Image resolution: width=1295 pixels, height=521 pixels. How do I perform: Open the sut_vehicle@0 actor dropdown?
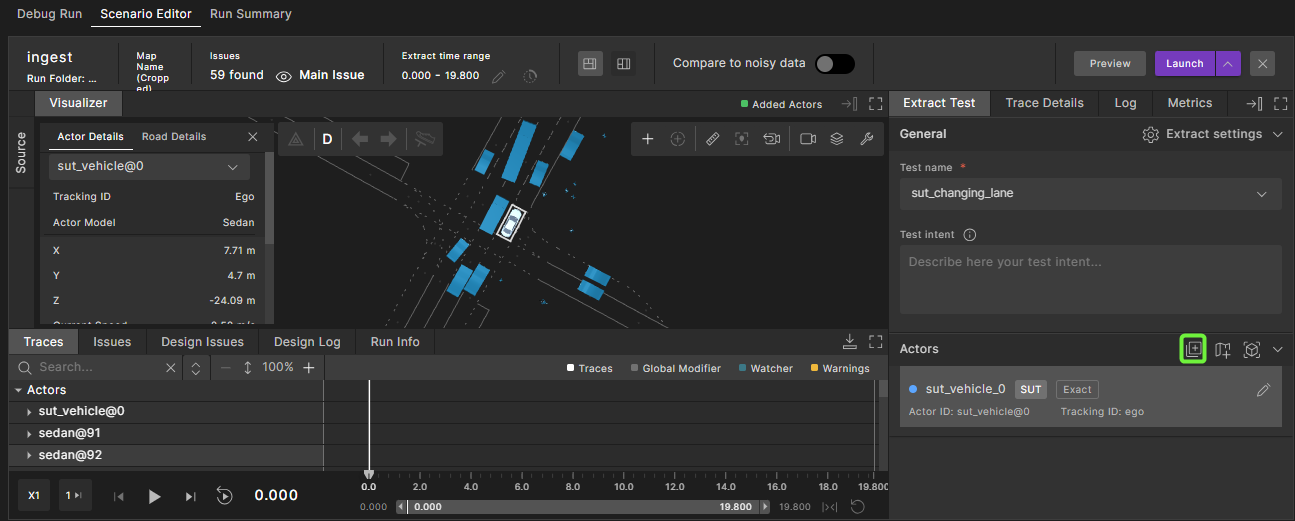(149, 166)
